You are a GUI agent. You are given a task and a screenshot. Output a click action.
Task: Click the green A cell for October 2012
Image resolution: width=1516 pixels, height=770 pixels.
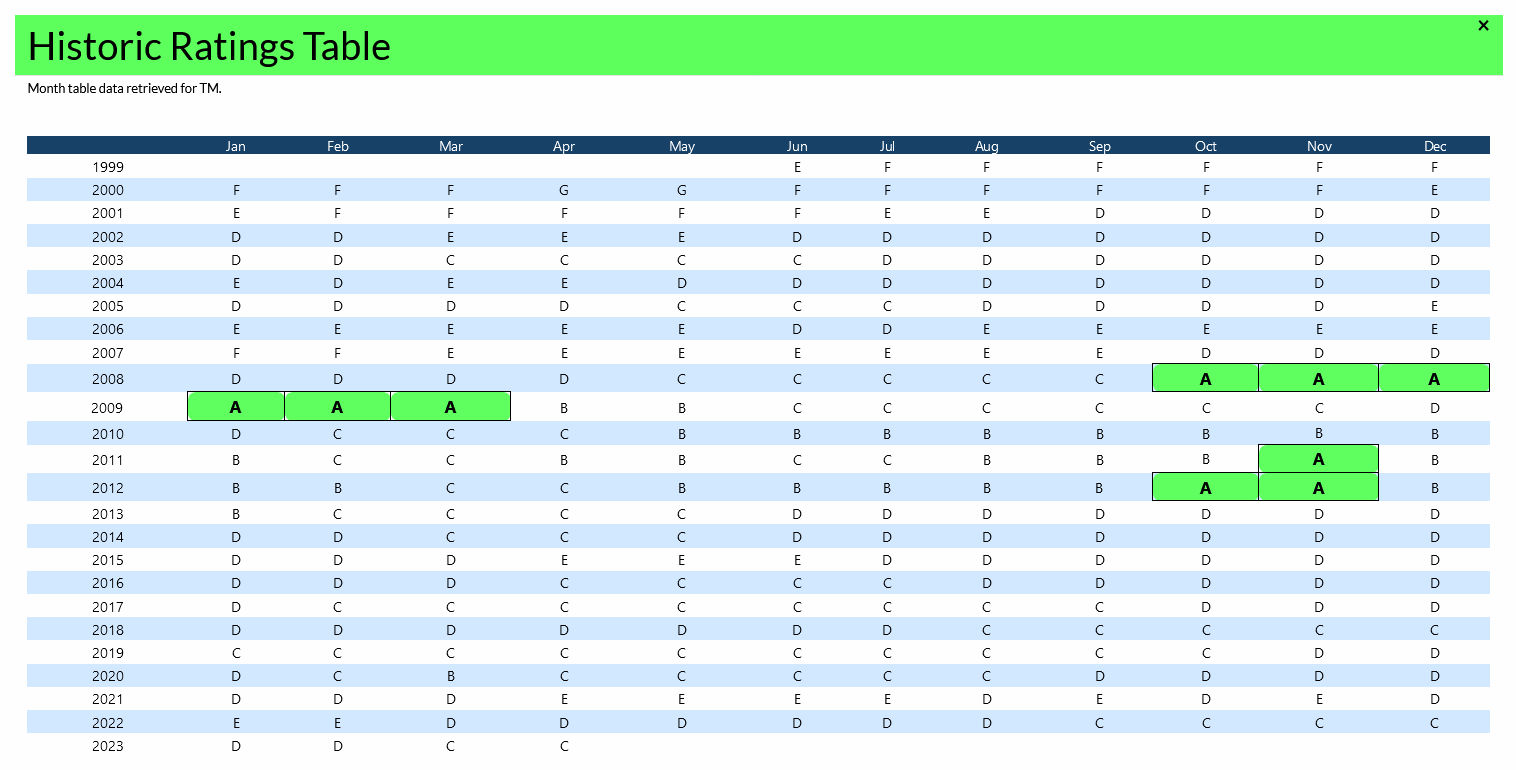[1205, 488]
